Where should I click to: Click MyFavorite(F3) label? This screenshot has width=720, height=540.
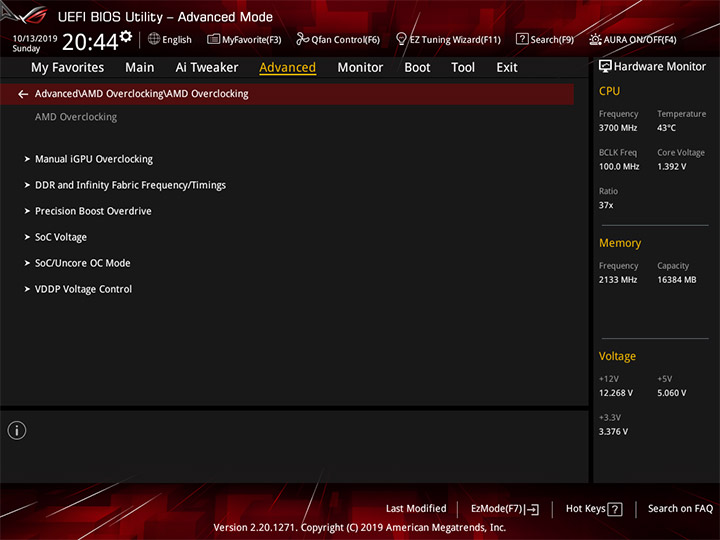point(252,40)
